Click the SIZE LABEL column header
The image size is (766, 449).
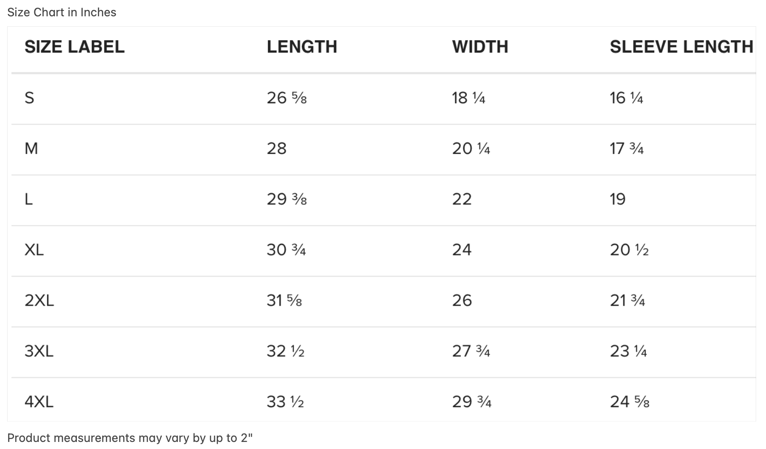pyautogui.click(x=74, y=47)
